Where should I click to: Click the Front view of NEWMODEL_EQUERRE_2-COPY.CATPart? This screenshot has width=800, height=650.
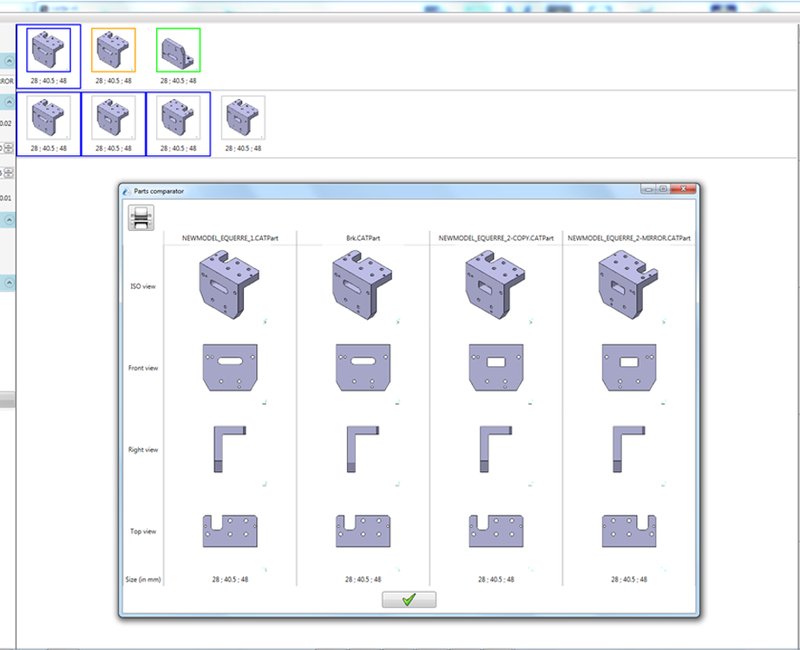click(495, 368)
